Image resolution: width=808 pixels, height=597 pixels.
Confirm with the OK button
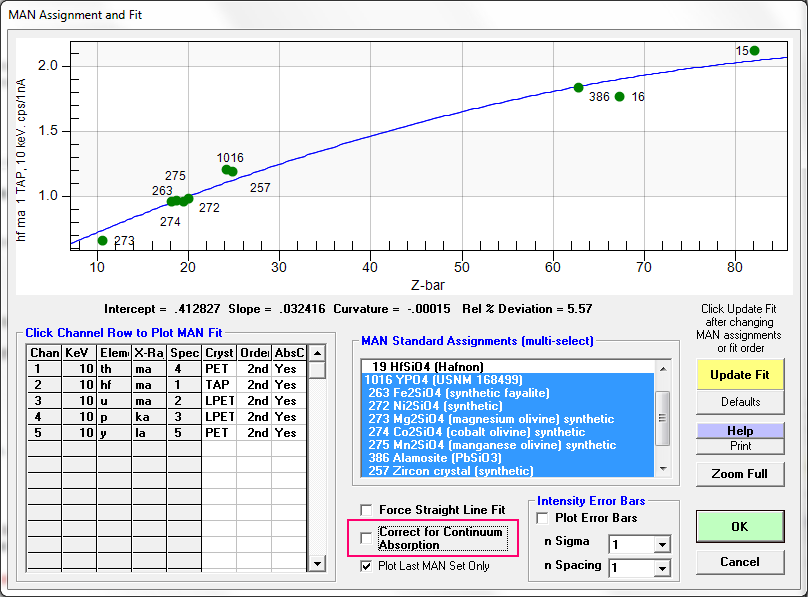(x=741, y=526)
